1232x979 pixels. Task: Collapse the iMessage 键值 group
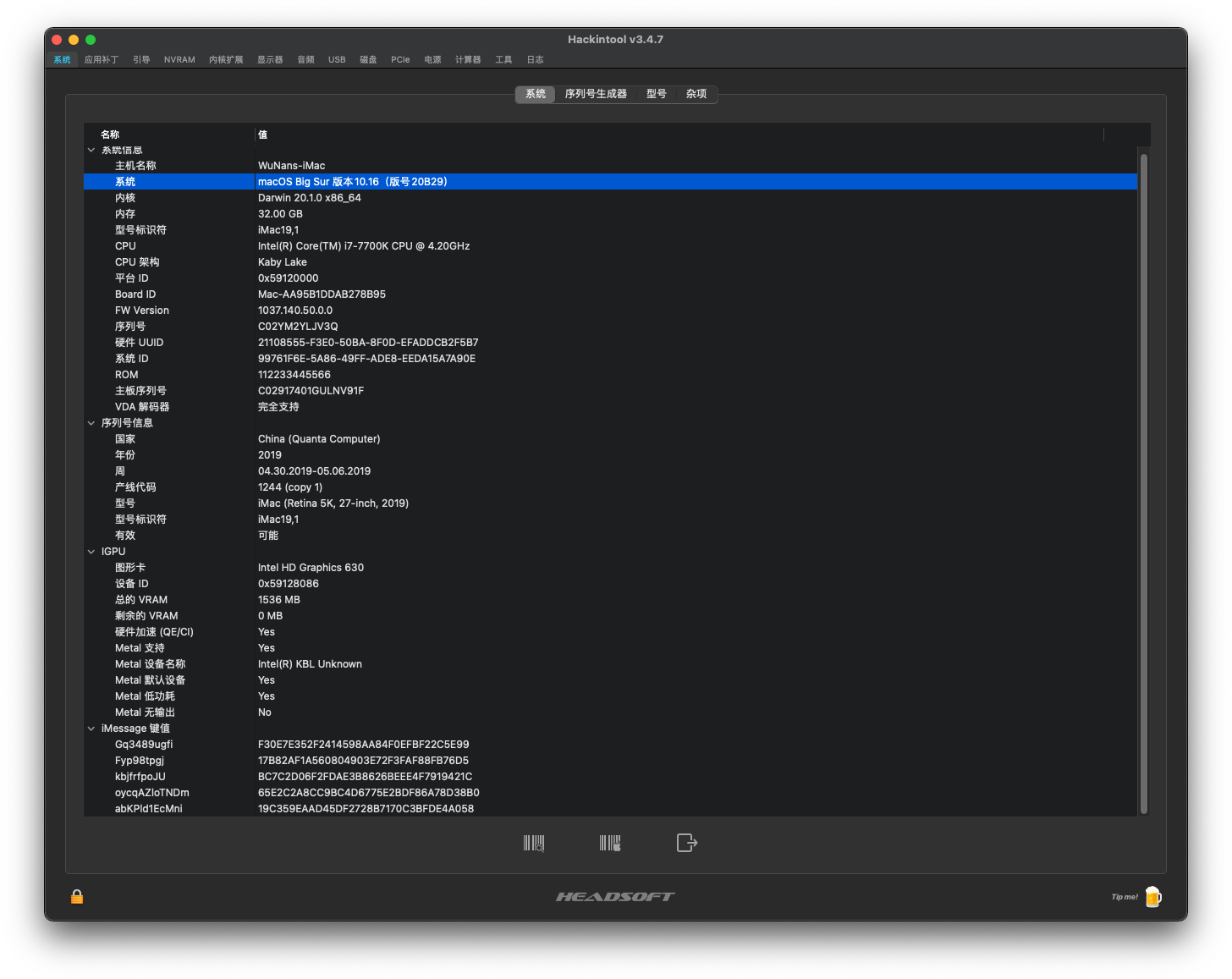point(91,729)
